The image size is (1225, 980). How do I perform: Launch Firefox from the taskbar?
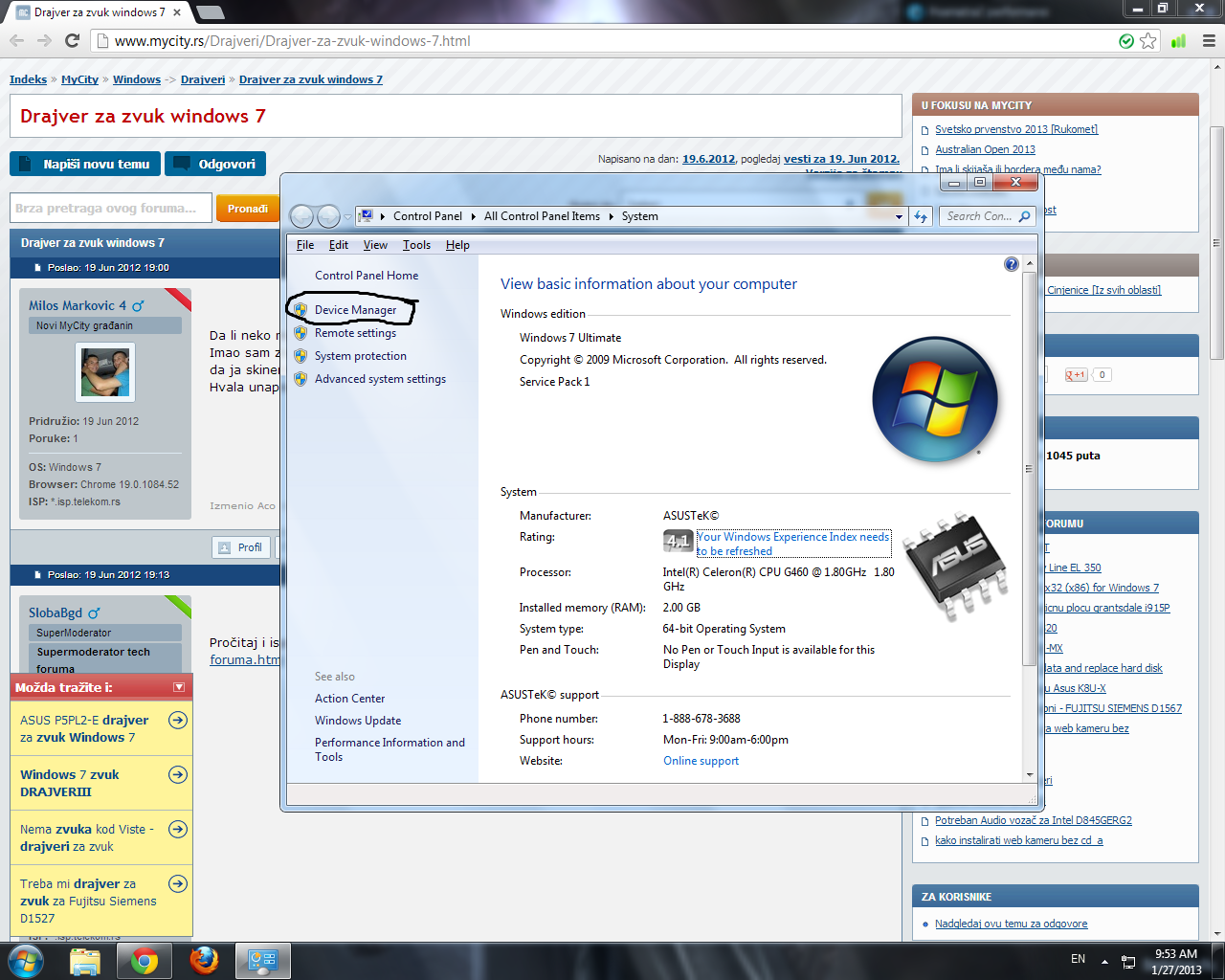[x=204, y=961]
